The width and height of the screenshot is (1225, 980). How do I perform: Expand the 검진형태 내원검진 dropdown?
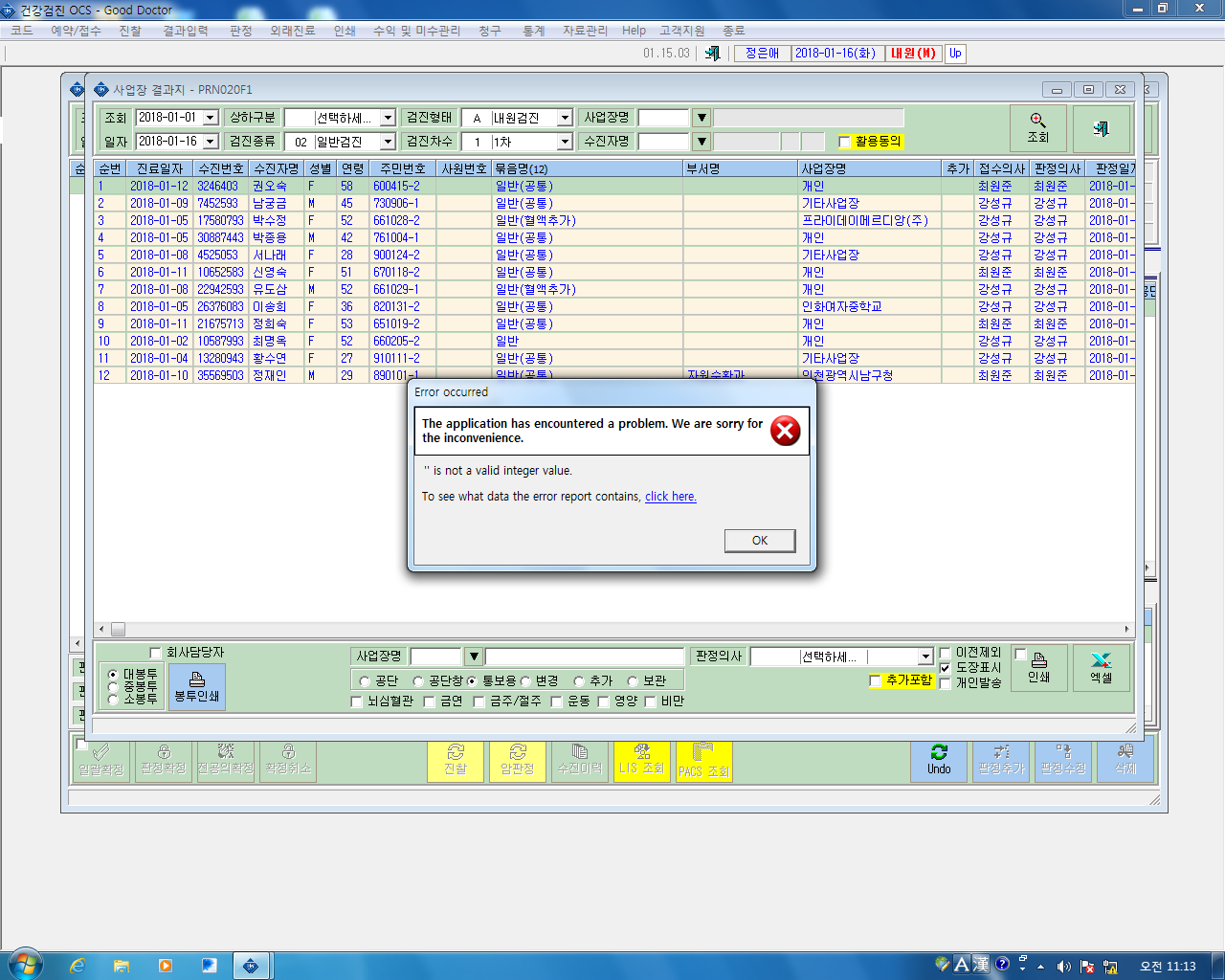click(x=565, y=118)
